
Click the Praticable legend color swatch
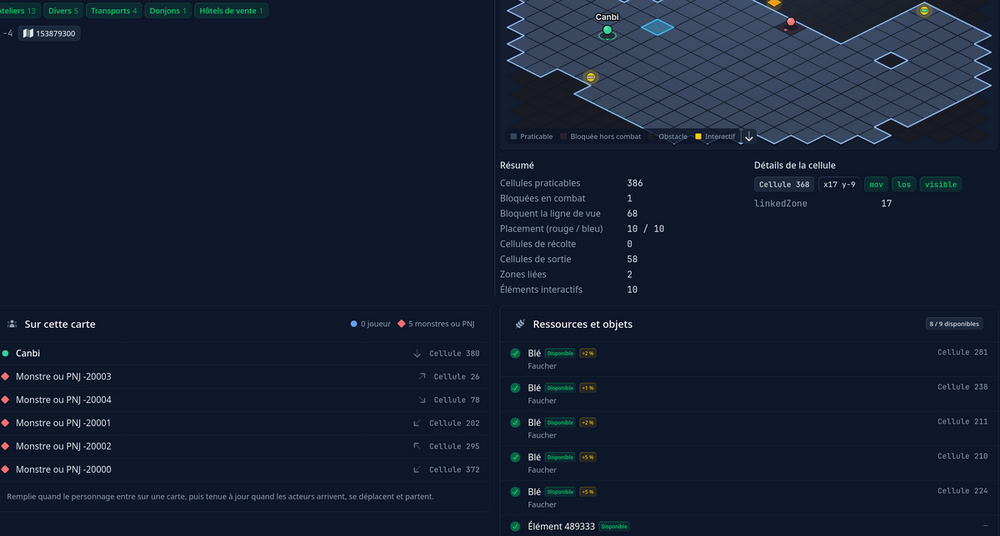[513, 137]
